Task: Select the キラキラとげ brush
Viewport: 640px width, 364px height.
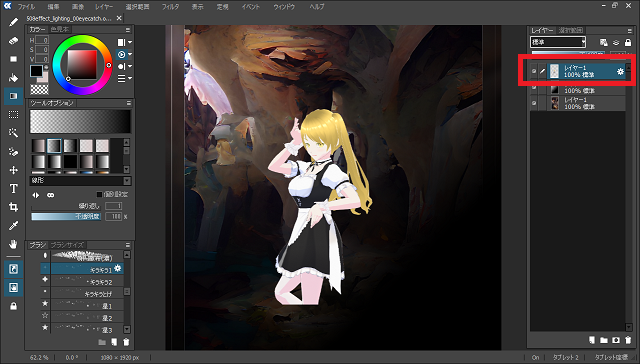Action: click(x=82, y=293)
